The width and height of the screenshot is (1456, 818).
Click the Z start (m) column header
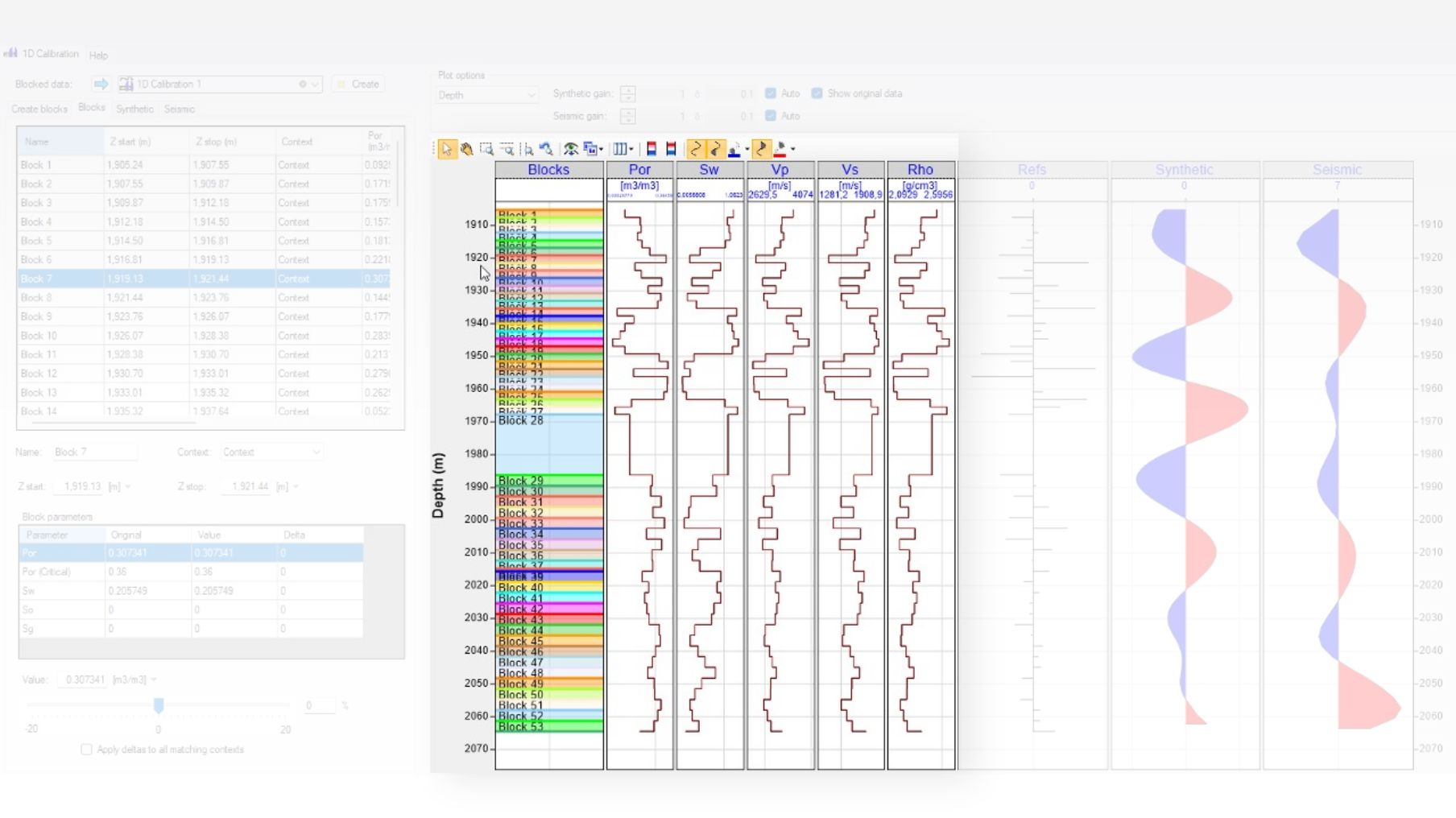coord(147,142)
